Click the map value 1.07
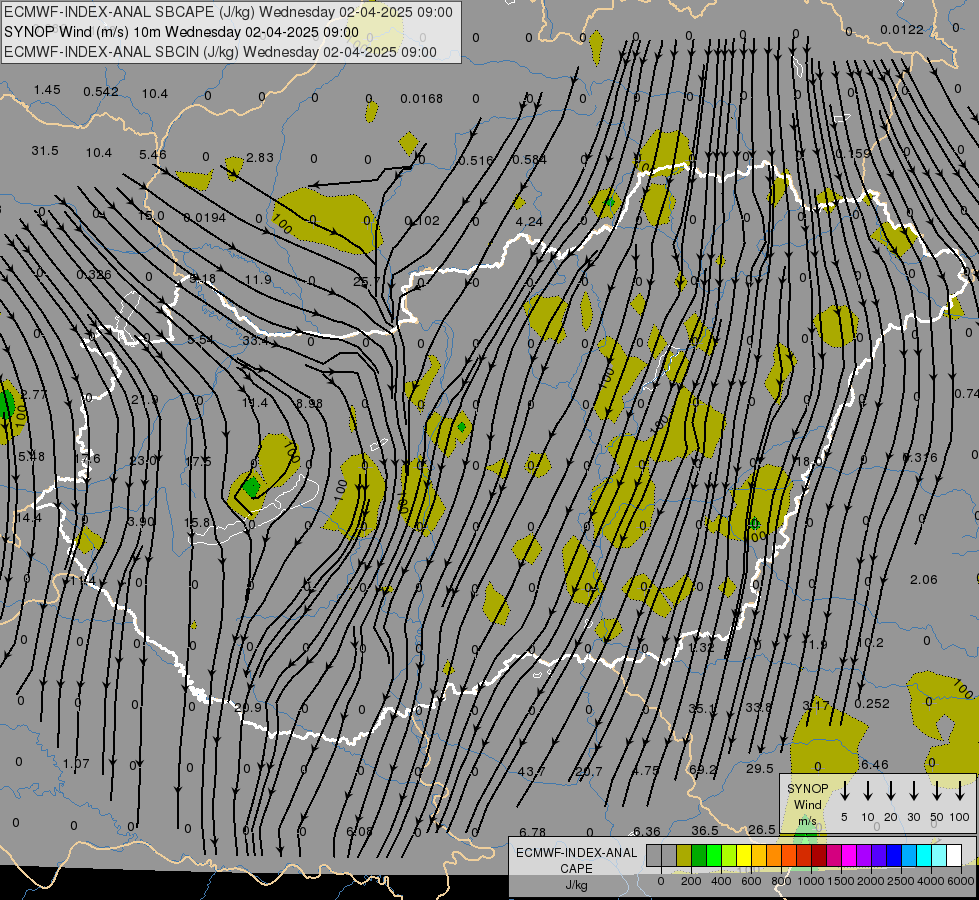Screen dimensions: 979x900 tap(76, 764)
